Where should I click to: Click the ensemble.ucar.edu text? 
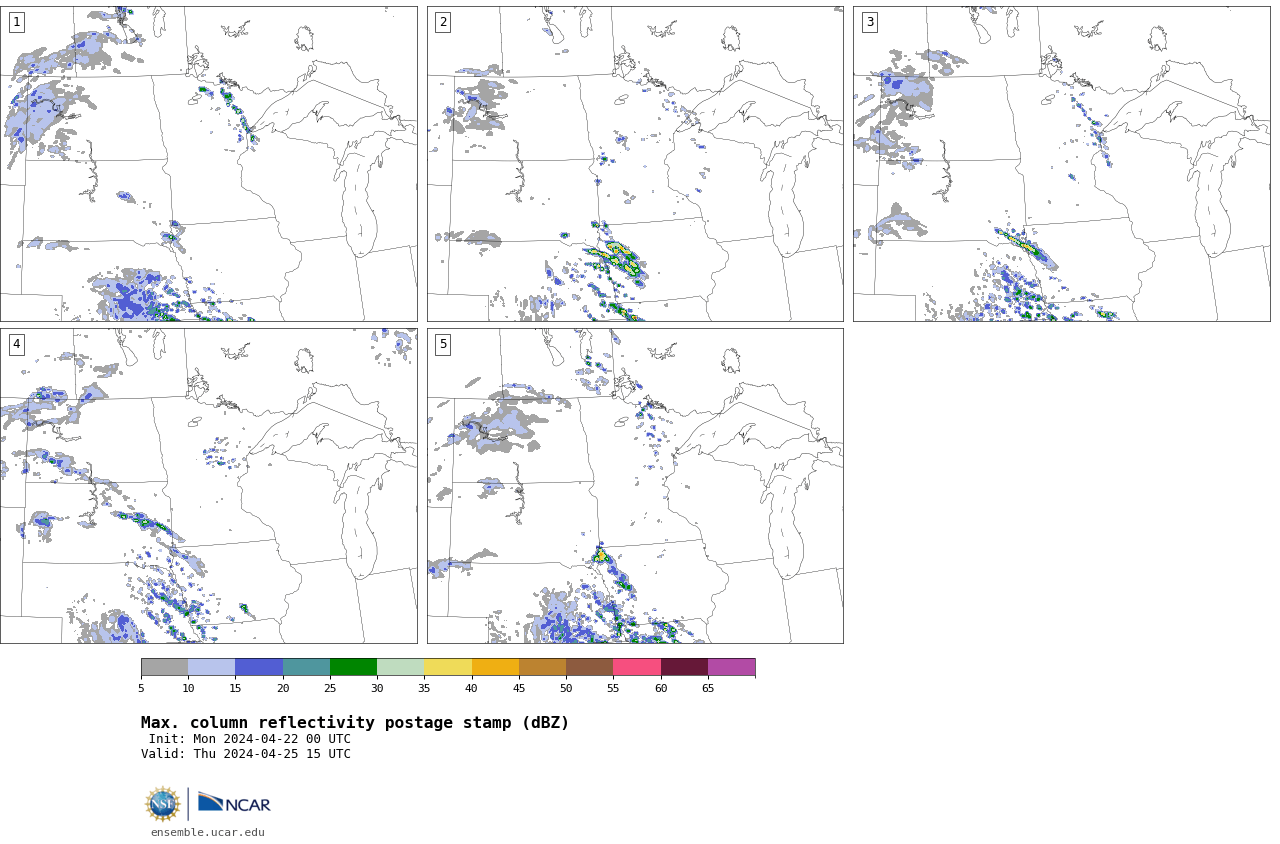(x=208, y=832)
